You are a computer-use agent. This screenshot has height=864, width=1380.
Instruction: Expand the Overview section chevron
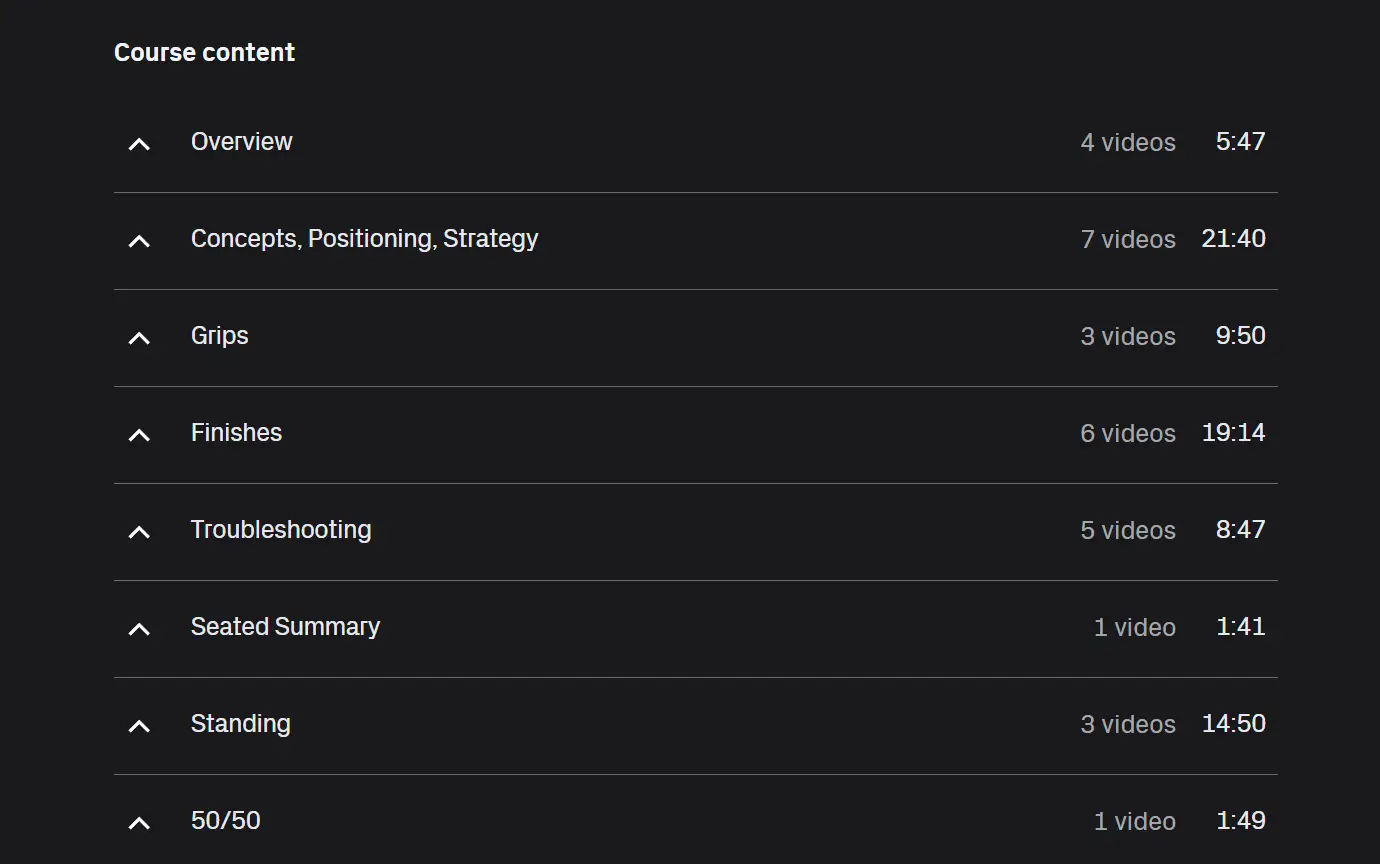click(139, 144)
